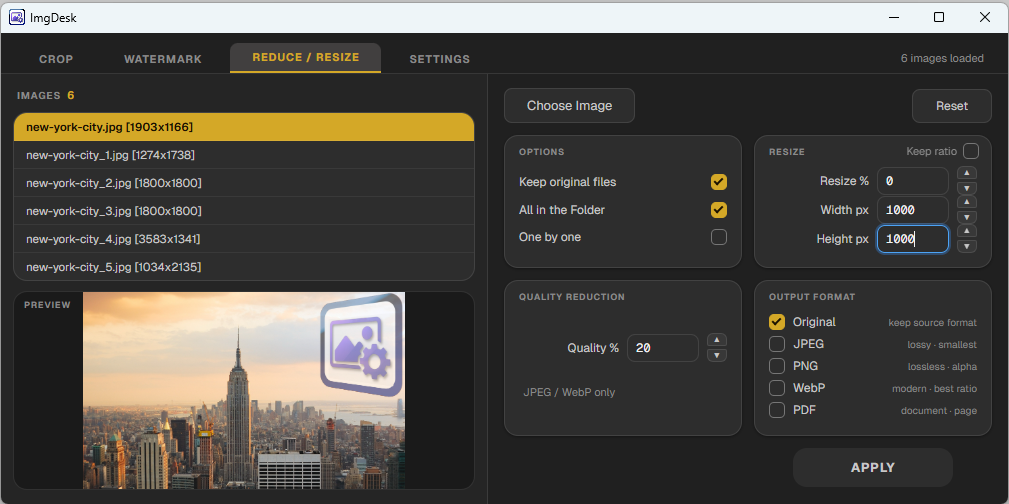Image resolution: width=1009 pixels, height=504 pixels.
Task: Click 'lossless · alpha' hint text
Action: click(942, 367)
